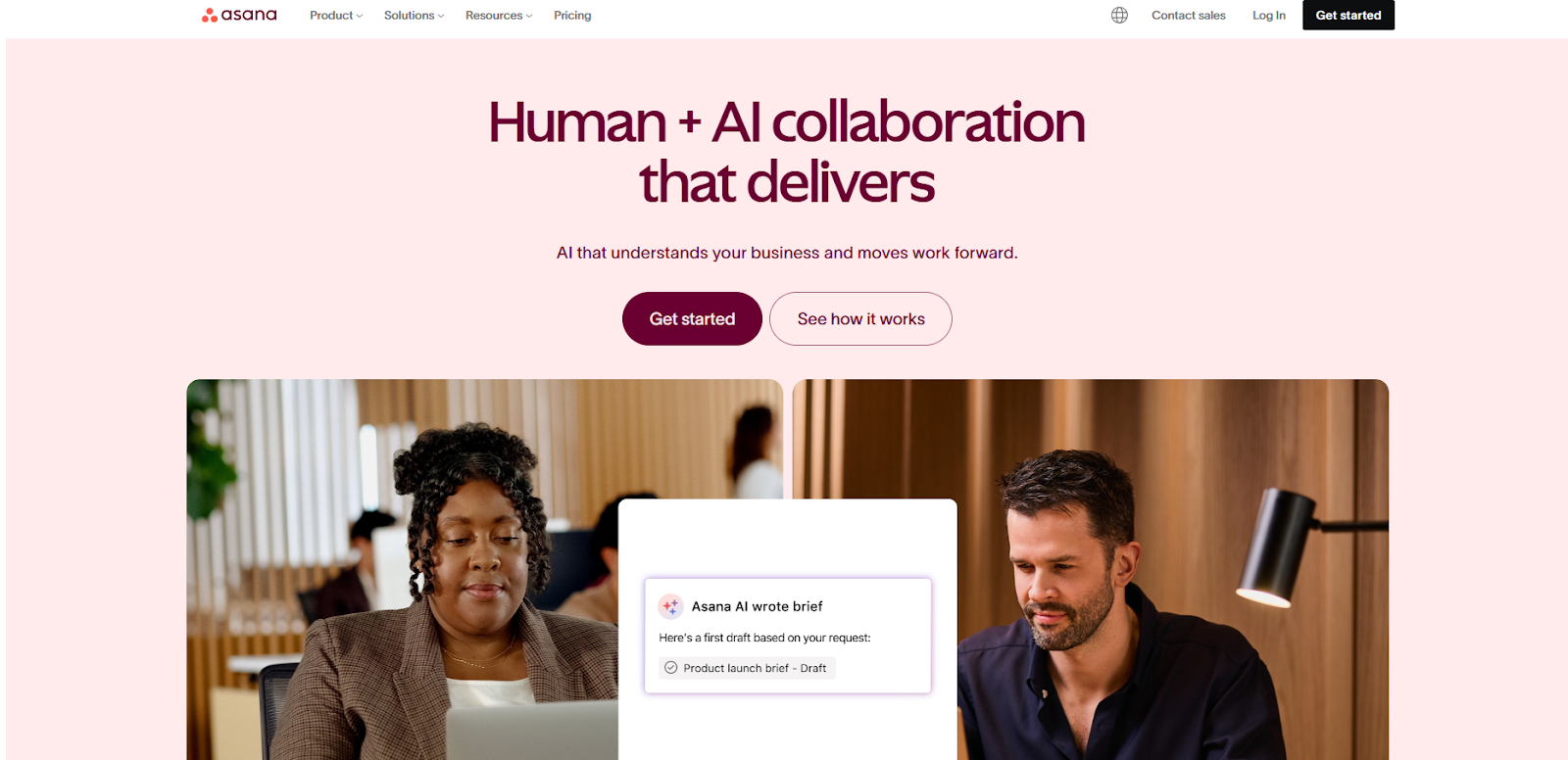
Task: Click the photo of the woman with laptop
Action: [402, 569]
